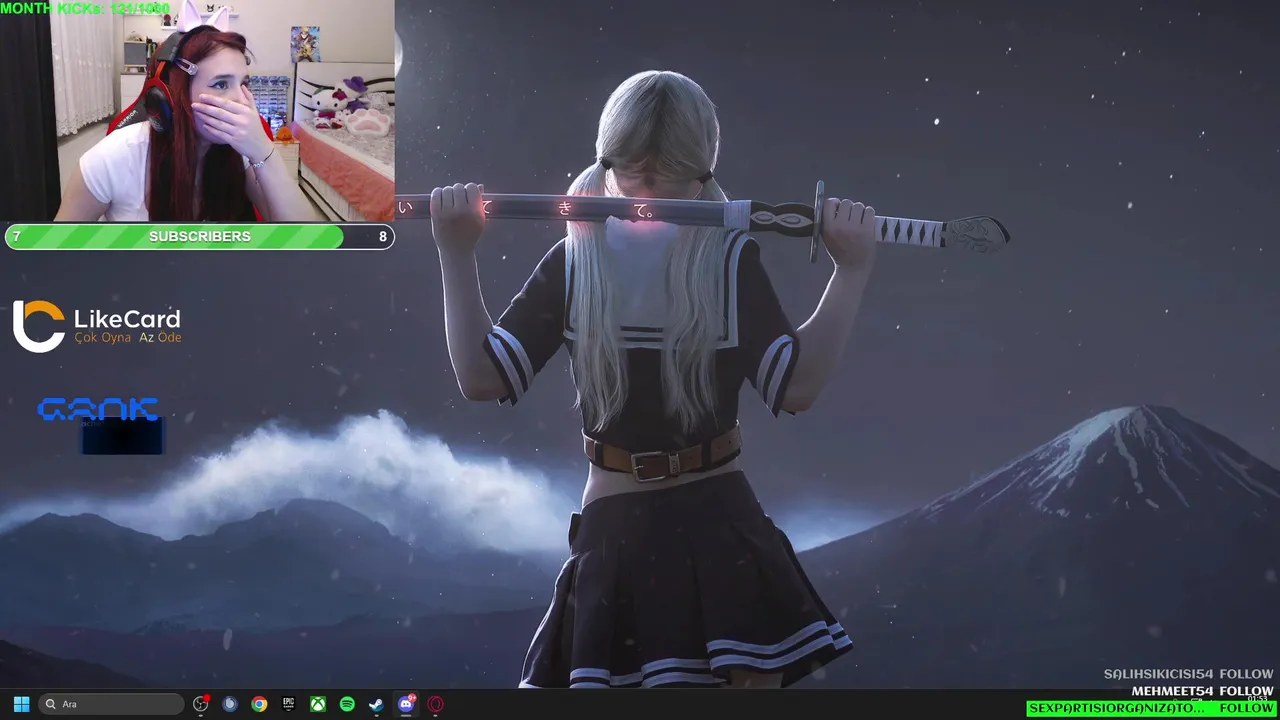Open the blue circular app in taskbar
This screenshot has width=1280, height=720.
coord(230,704)
